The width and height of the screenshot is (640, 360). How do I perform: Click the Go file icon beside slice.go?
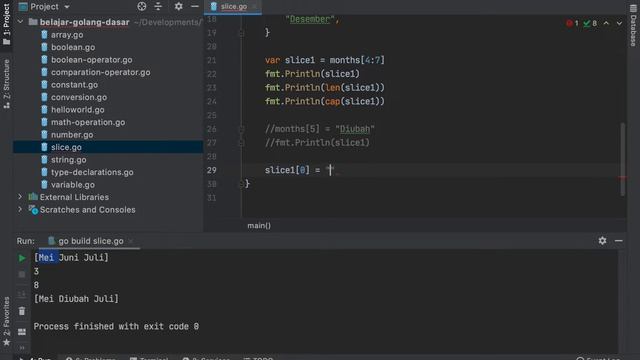click(44, 147)
